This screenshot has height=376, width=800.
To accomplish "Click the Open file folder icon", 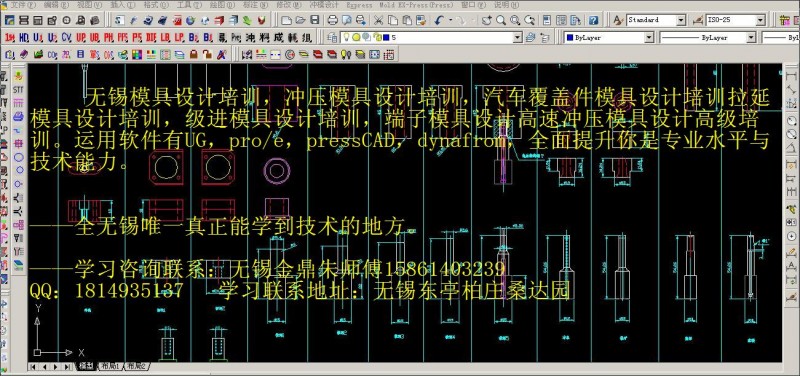I will 301,20.
